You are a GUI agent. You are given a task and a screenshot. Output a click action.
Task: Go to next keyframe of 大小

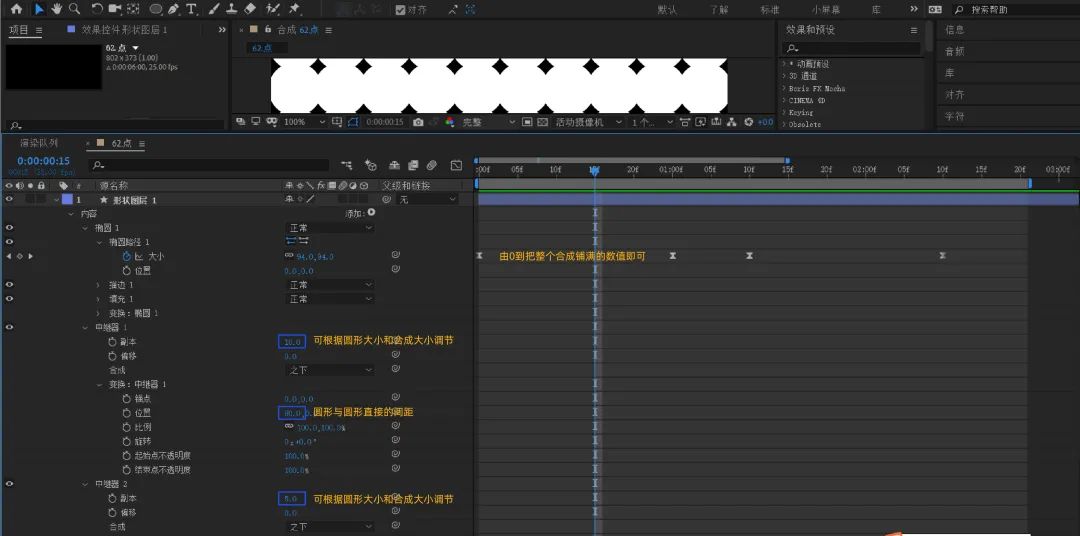(x=30, y=256)
